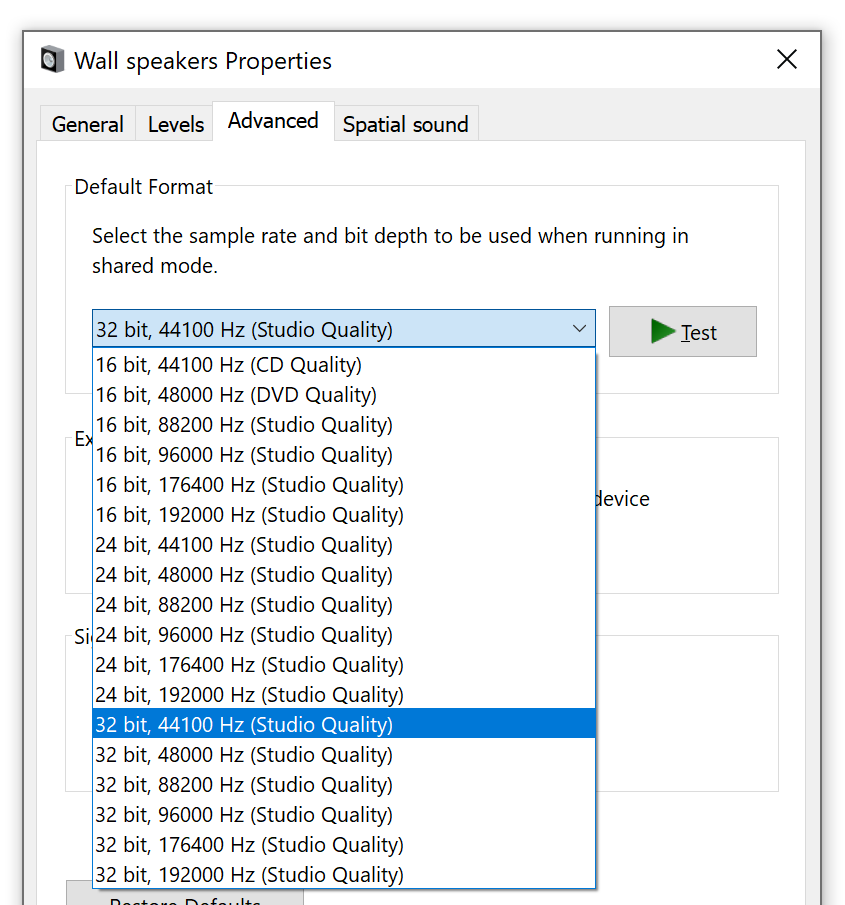Collapse the default format dropdown arrow
Screen dimensions: 845x905
[x=579, y=329]
